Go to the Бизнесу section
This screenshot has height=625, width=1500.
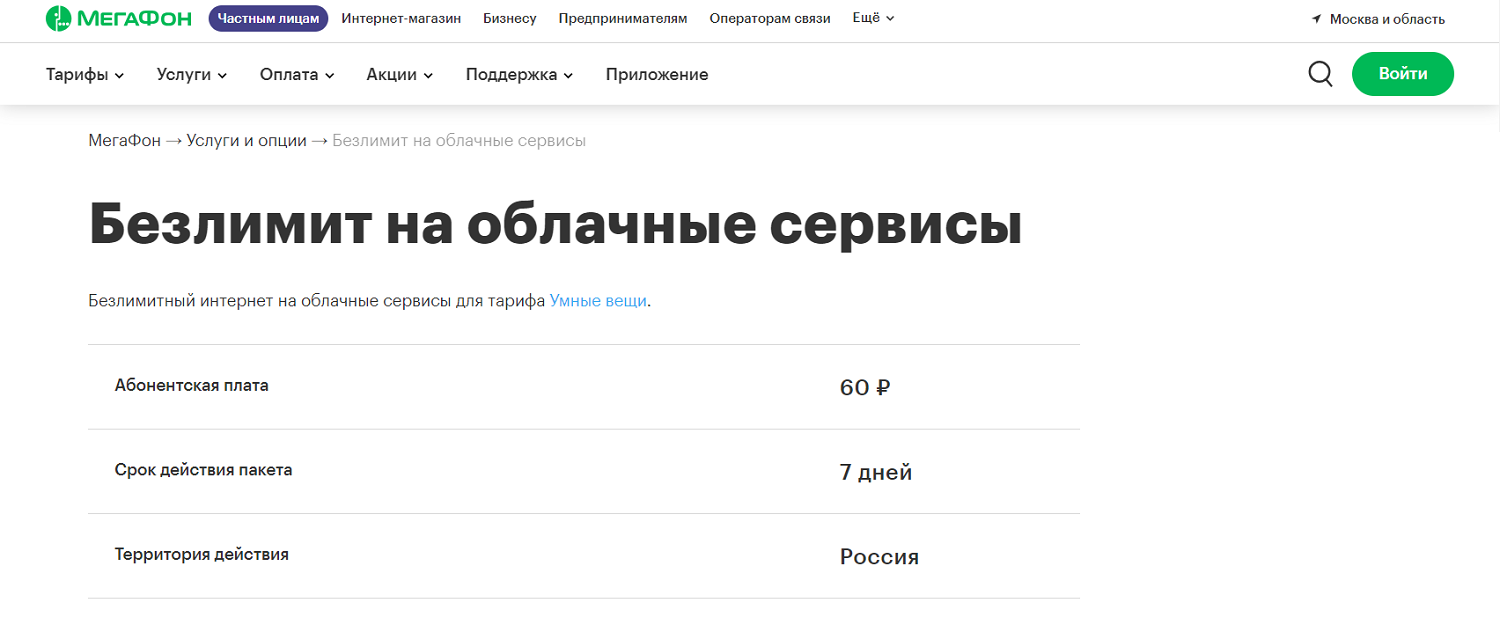coord(510,18)
